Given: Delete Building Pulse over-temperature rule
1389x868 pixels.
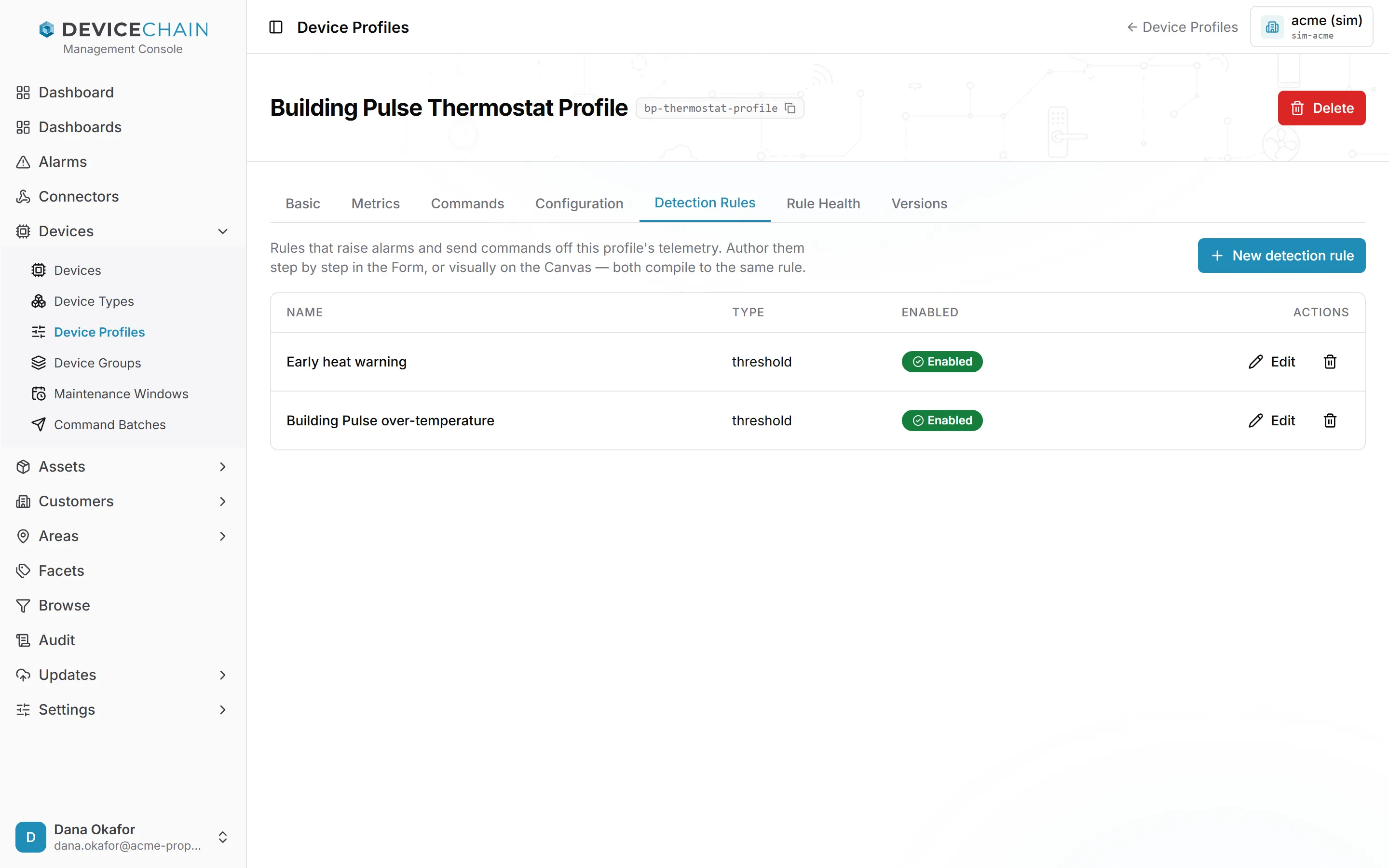Looking at the screenshot, I should tap(1330, 421).
